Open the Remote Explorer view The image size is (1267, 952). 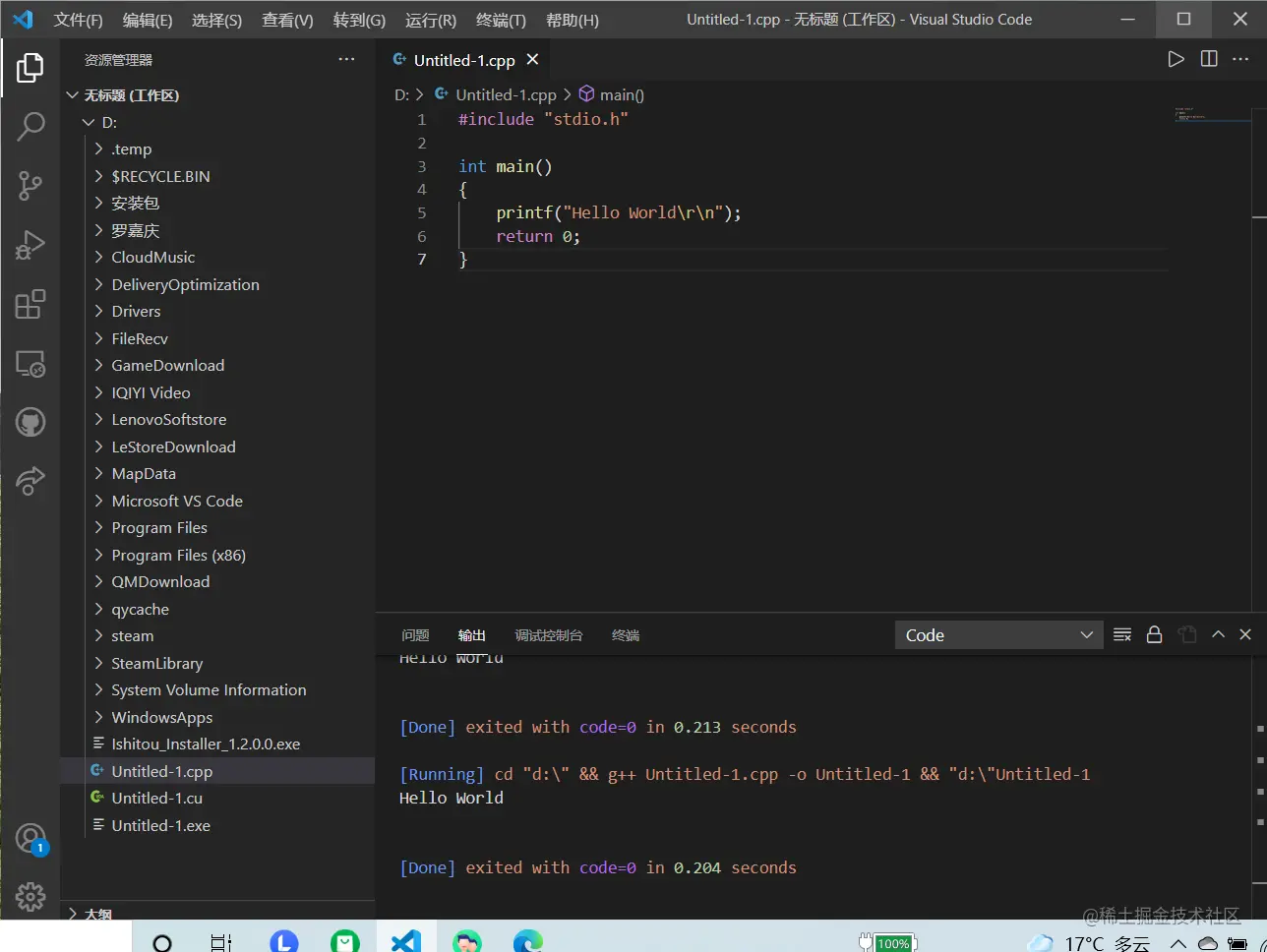point(30,364)
